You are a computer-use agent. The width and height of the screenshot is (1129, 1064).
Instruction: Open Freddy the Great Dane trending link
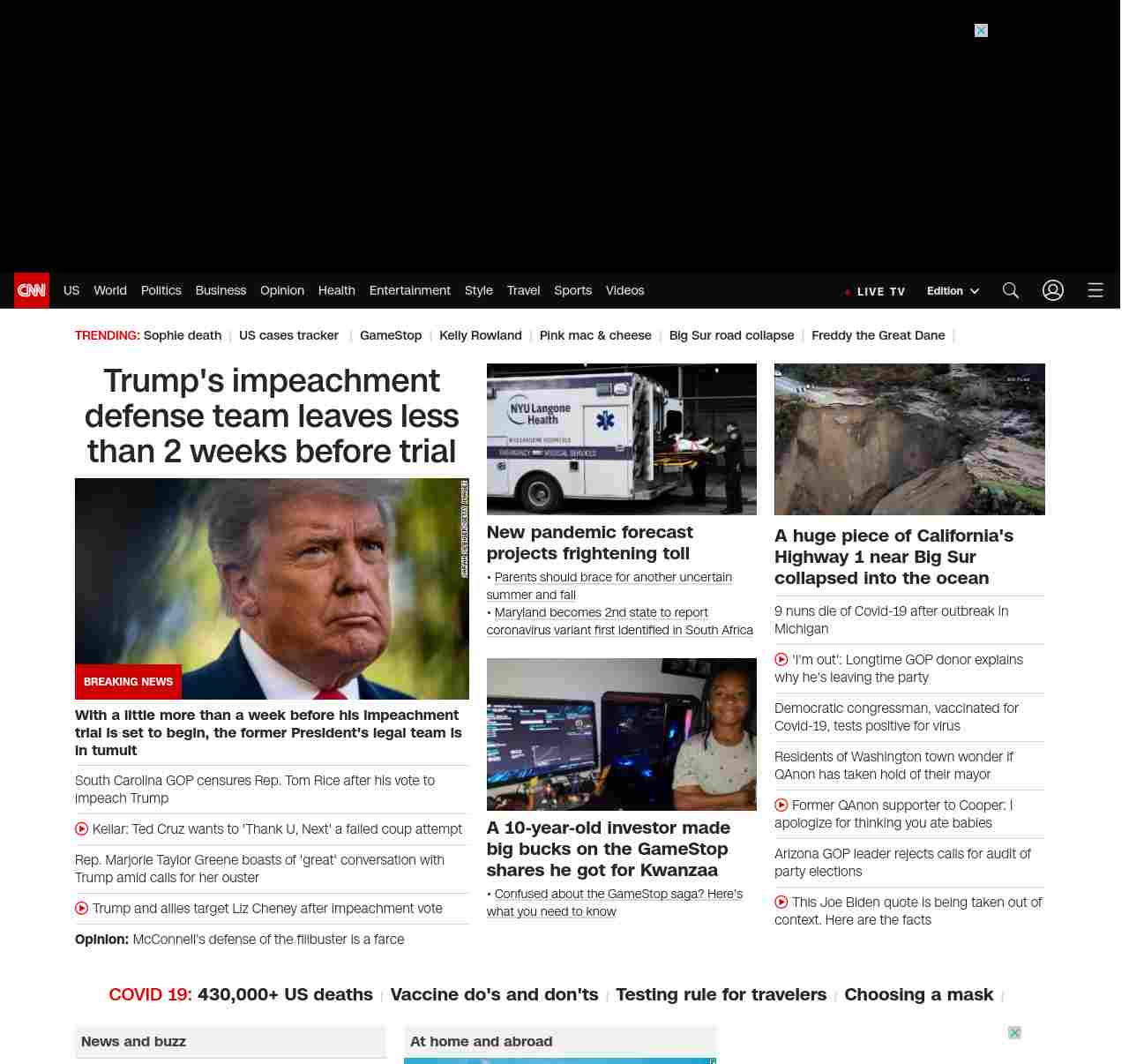pyautogui.click(x=878, y=335)
